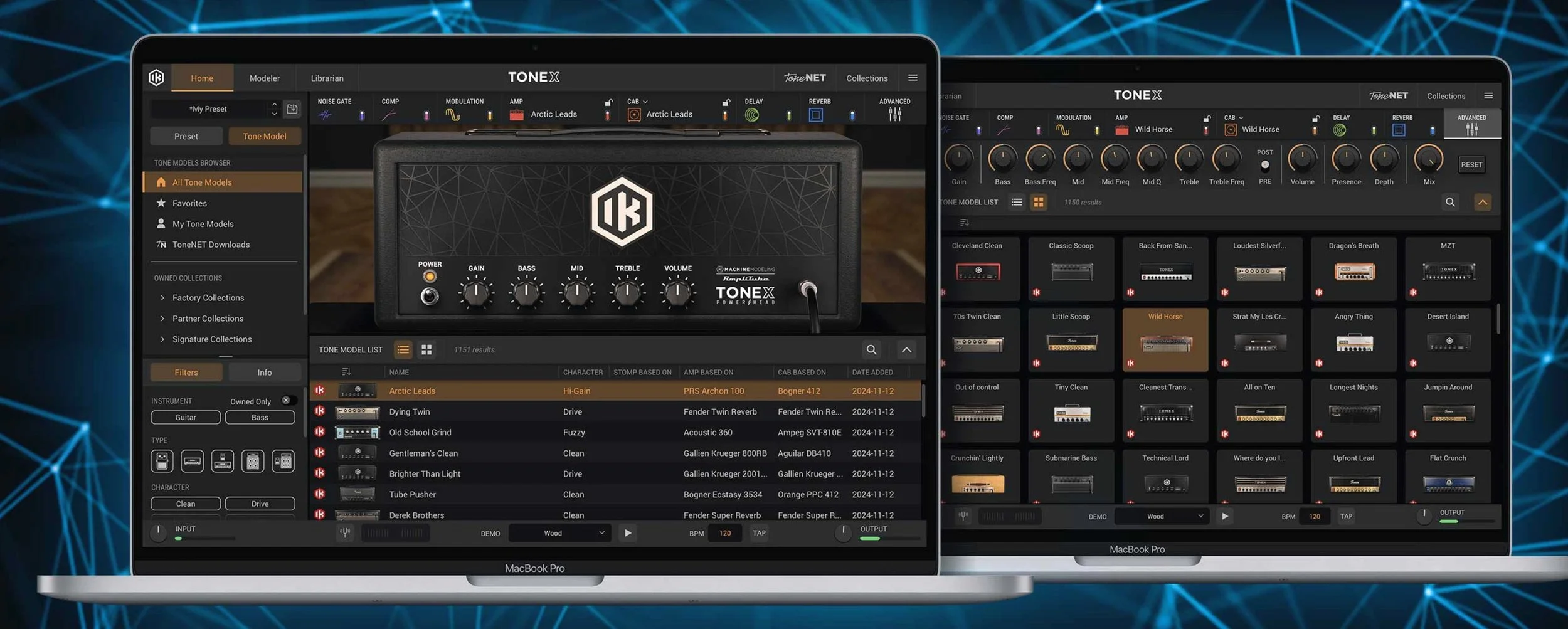This screenshot has width=1568, height=629.
Task: Toggle the AMP lock icon for Arctic Leads
Action: tap(608, 102)
